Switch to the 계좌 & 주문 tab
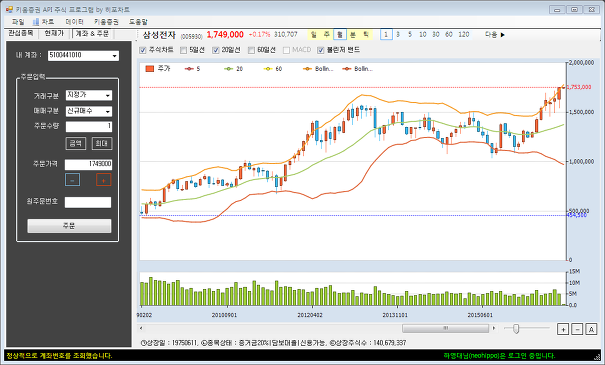The image size is (605, 365). [x=92, y=34]
